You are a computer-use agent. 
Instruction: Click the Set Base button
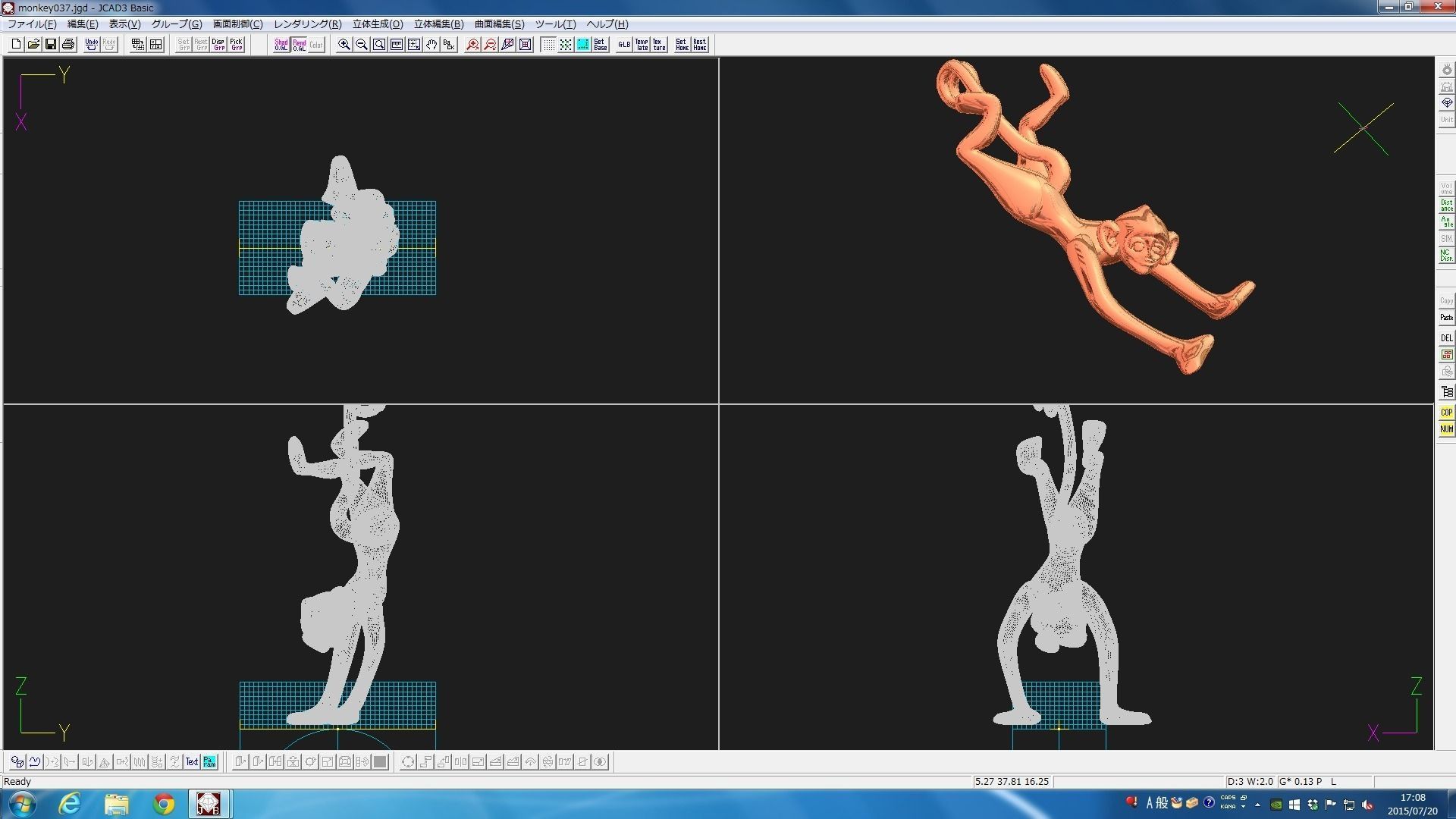click(x=601, y=45)
